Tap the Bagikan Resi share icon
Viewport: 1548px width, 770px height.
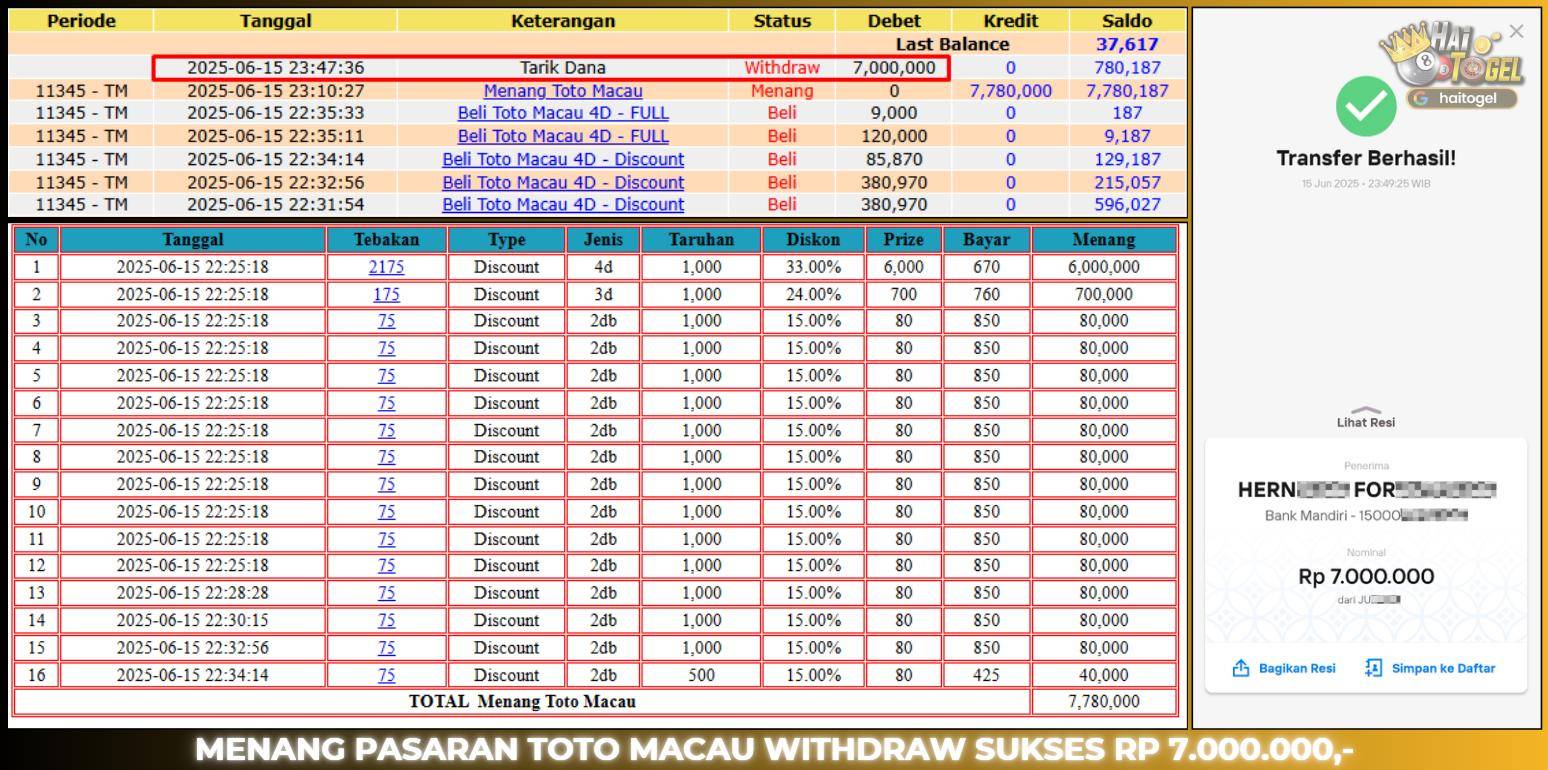click(1241, 668)
